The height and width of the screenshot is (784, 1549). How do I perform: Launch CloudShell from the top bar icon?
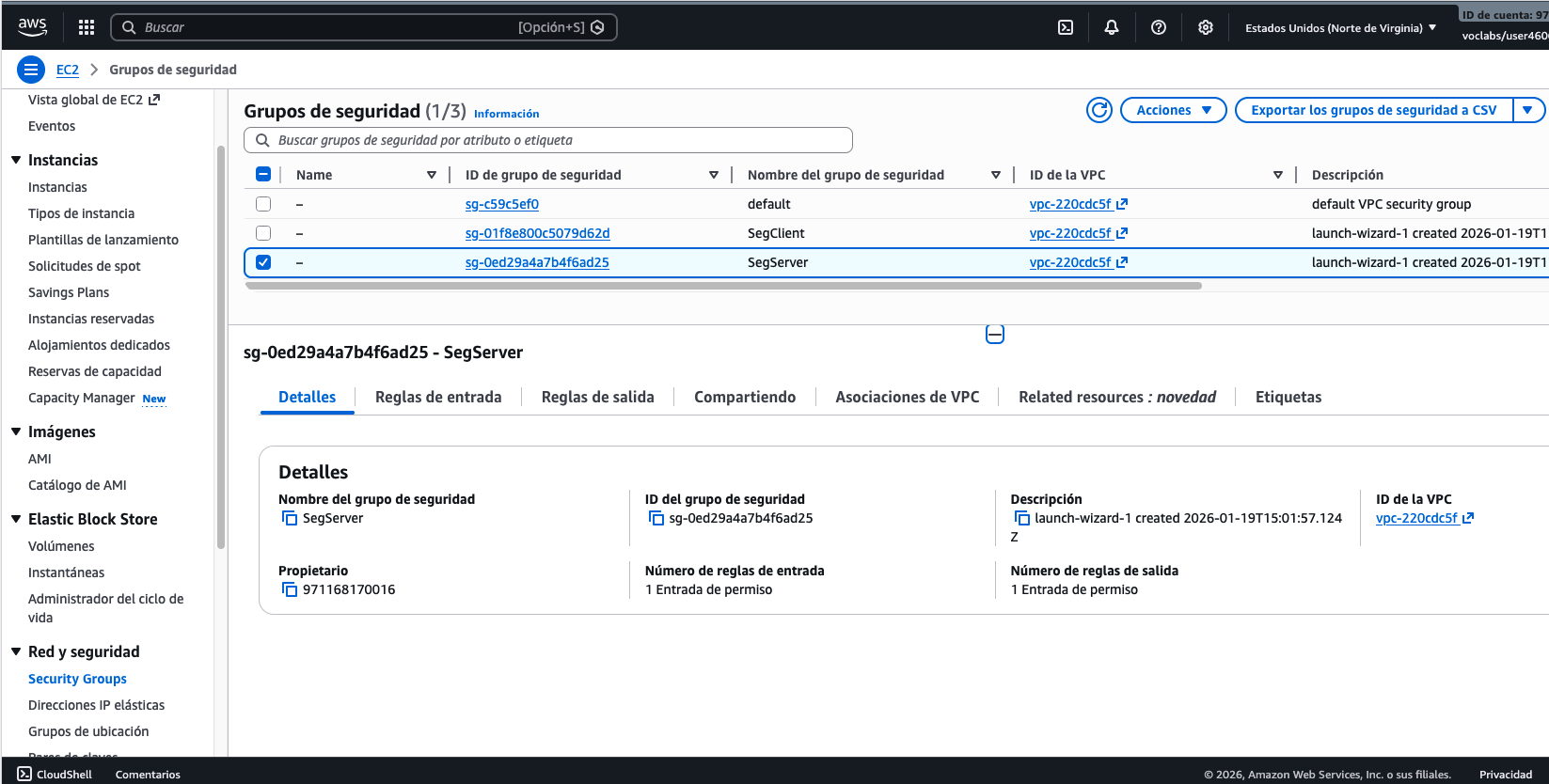1066,27
